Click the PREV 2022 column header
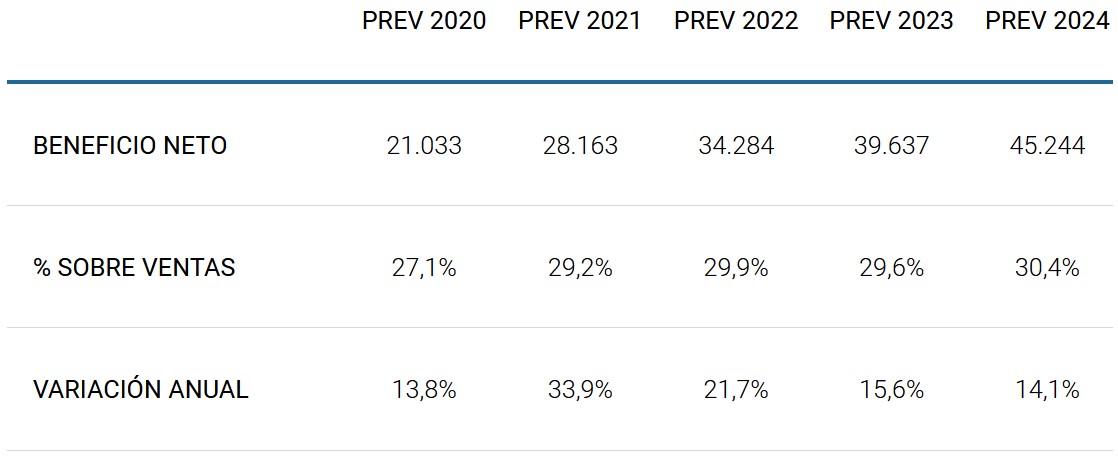This screenshot has width=1118, height=456. tap(736, 22)
